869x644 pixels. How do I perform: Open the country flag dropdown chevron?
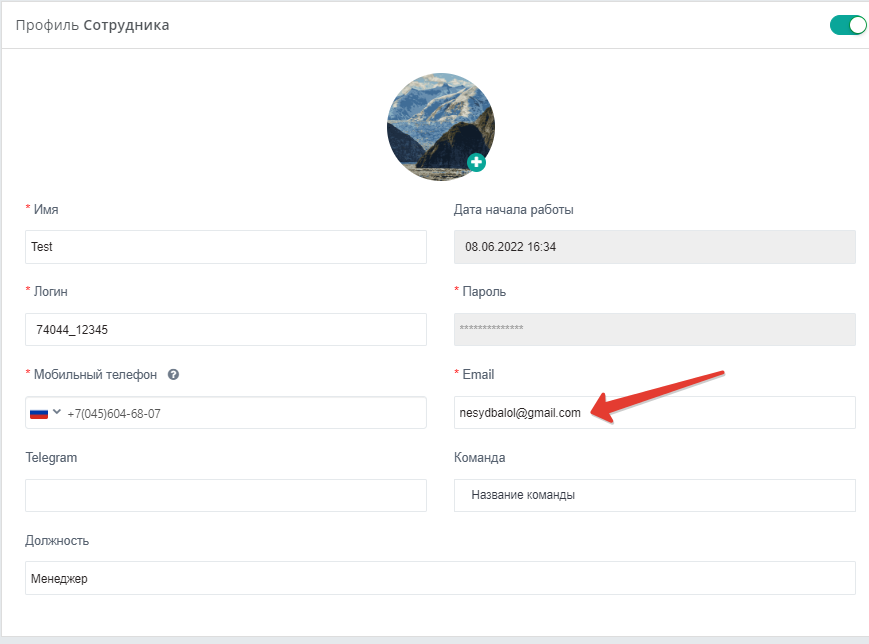click(x=57, y=412)
